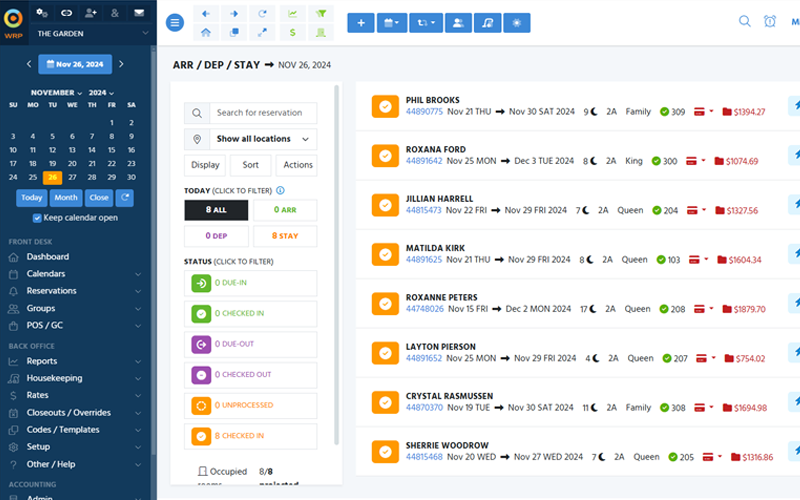This screenshot has width=800, height=500.
Task: Open Codes / Templates sidebar menu
Action: tap(75, 430)
